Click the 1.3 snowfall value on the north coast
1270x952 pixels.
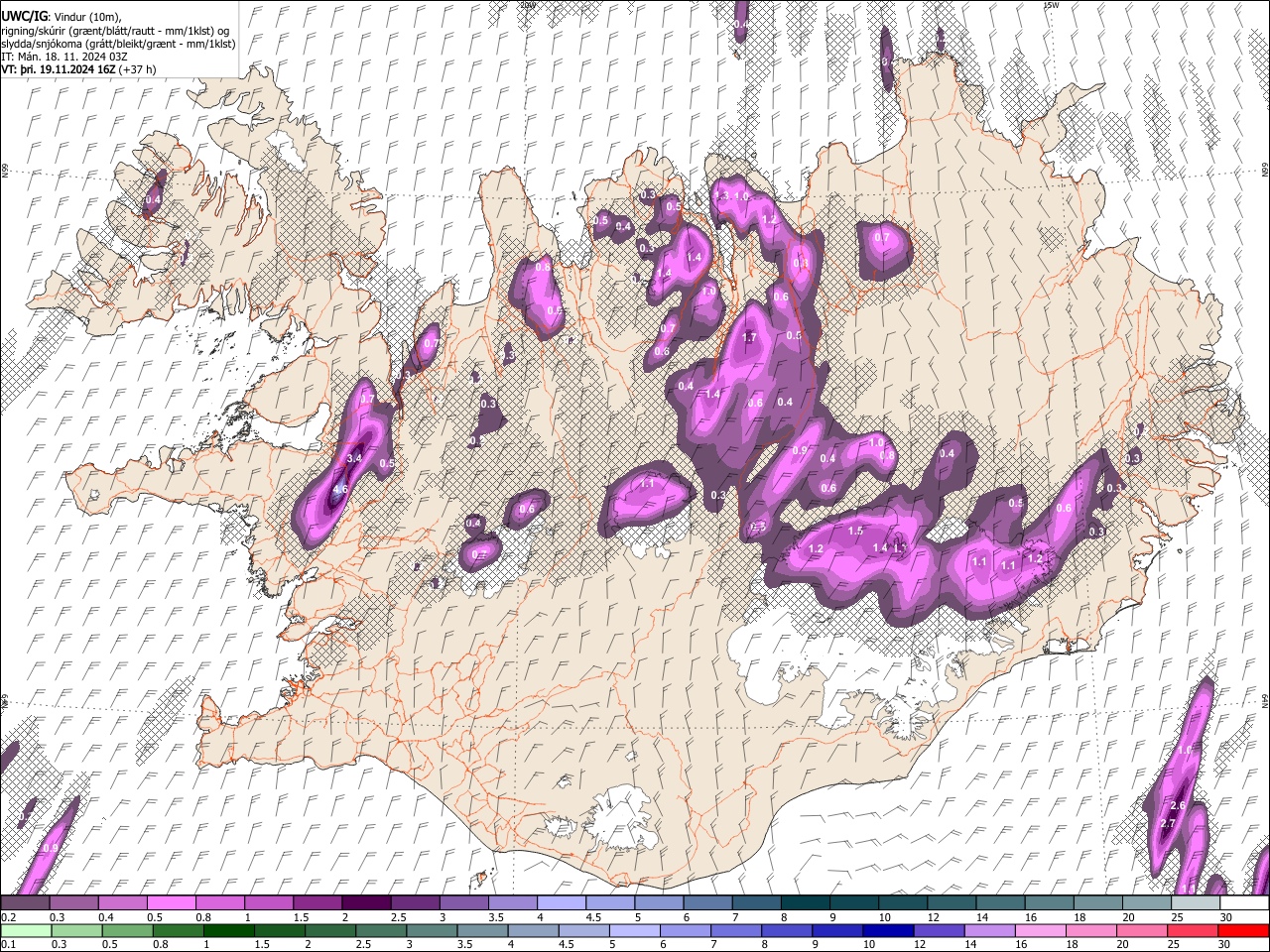[721, 196]
